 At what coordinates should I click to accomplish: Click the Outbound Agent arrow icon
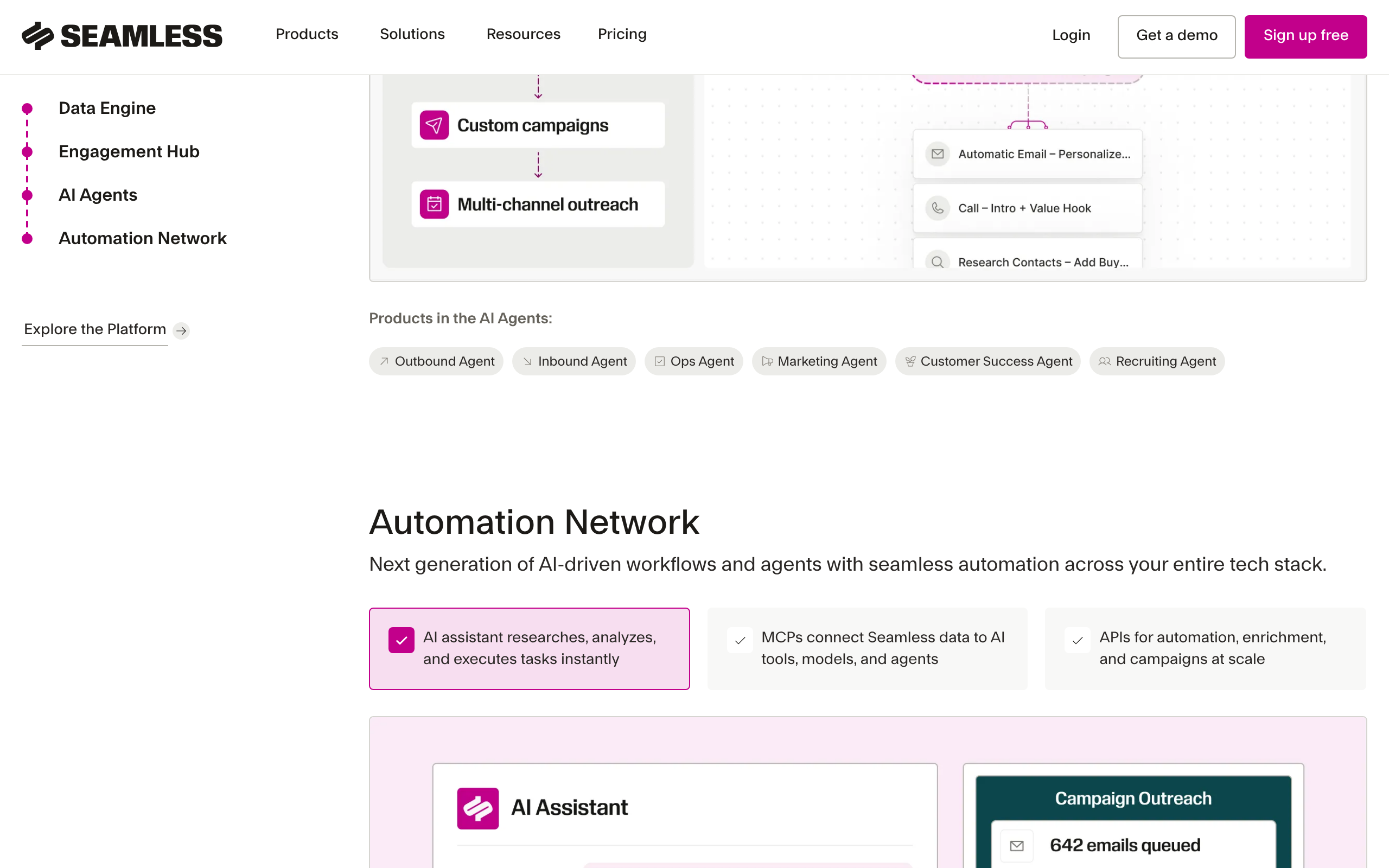pyautogui.click(x=384, y=361)
